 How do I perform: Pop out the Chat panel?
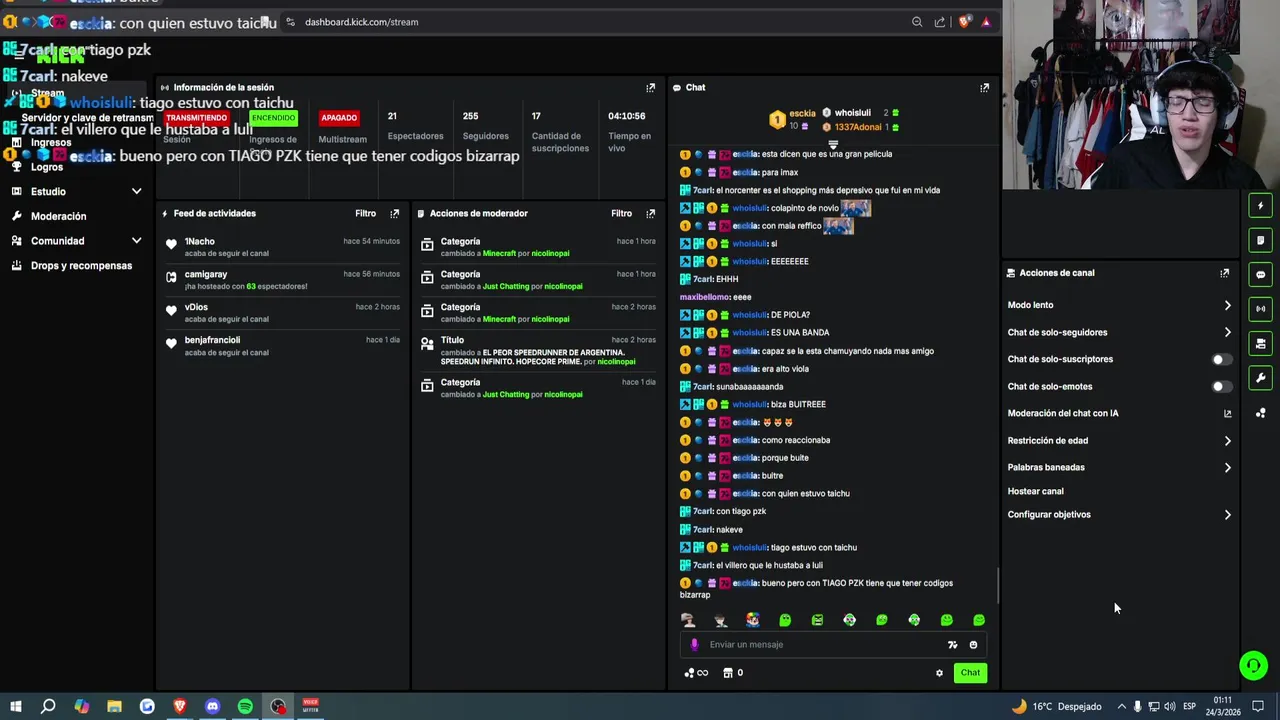(x=984, y=88)
